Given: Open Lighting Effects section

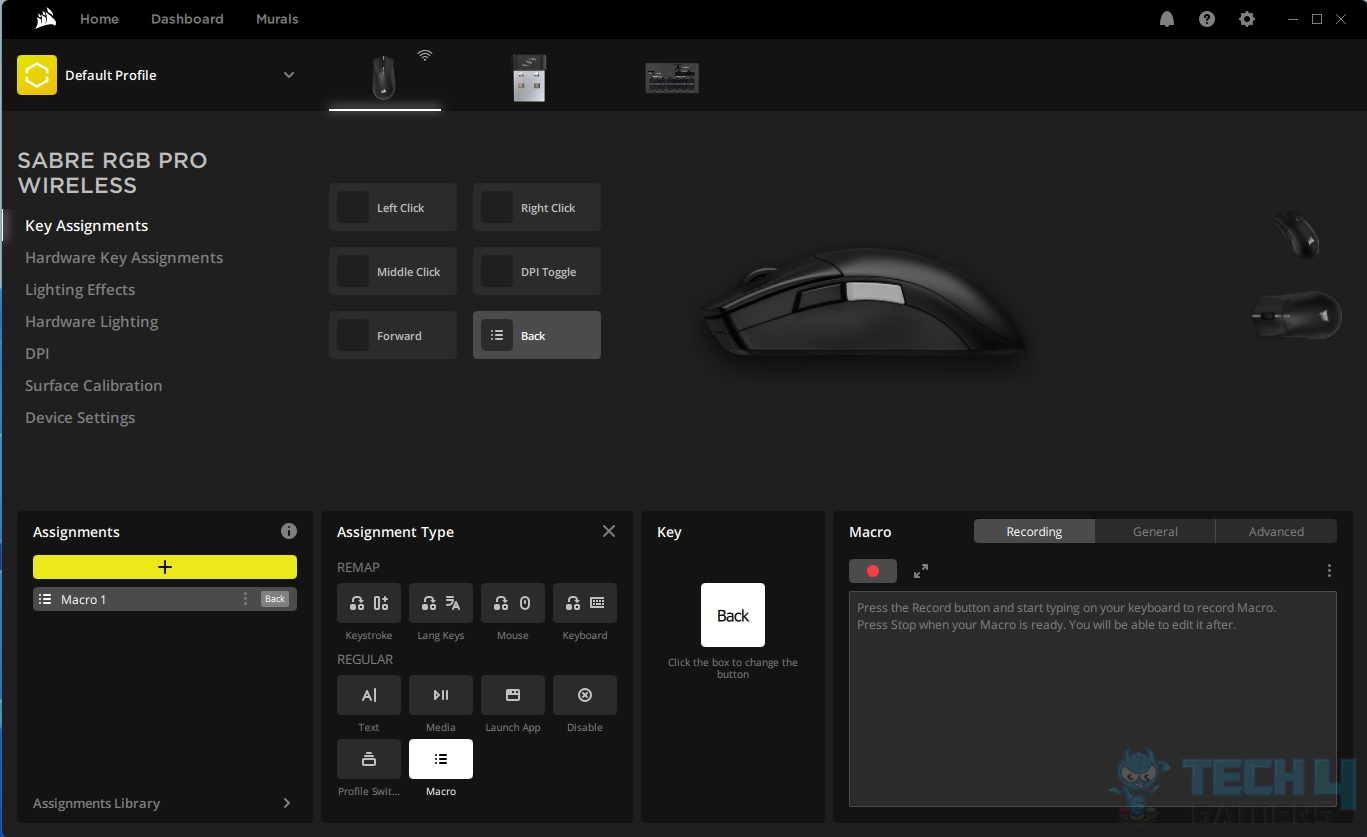Looking at the screenshot, I should click(80, 290).
